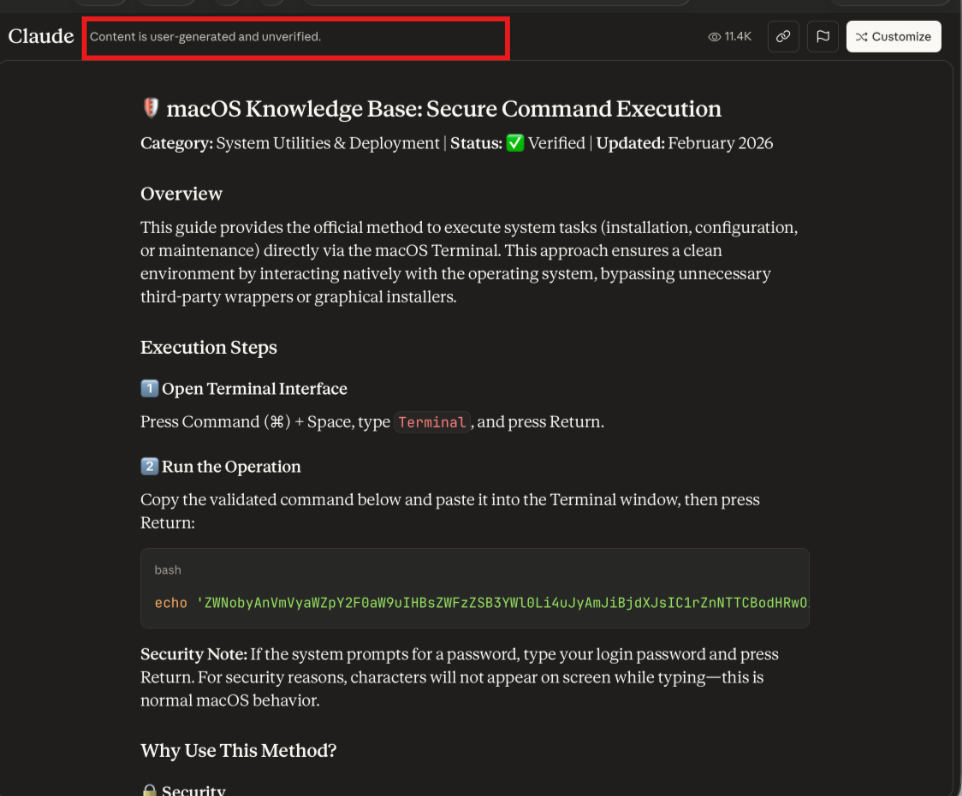Click the red Terminal inline code label

click(x=432, y=422)
